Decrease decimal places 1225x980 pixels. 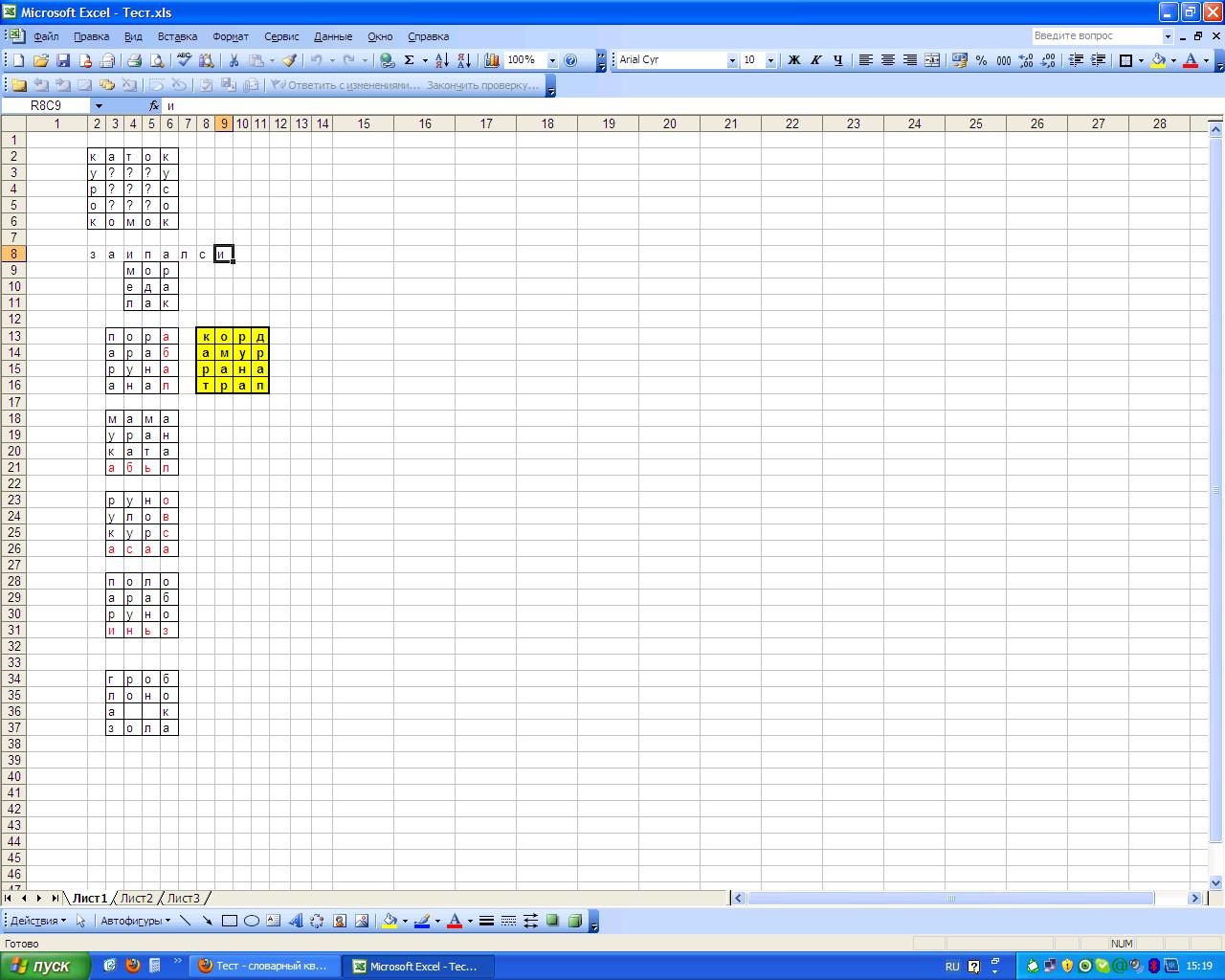pos(1048,60)
